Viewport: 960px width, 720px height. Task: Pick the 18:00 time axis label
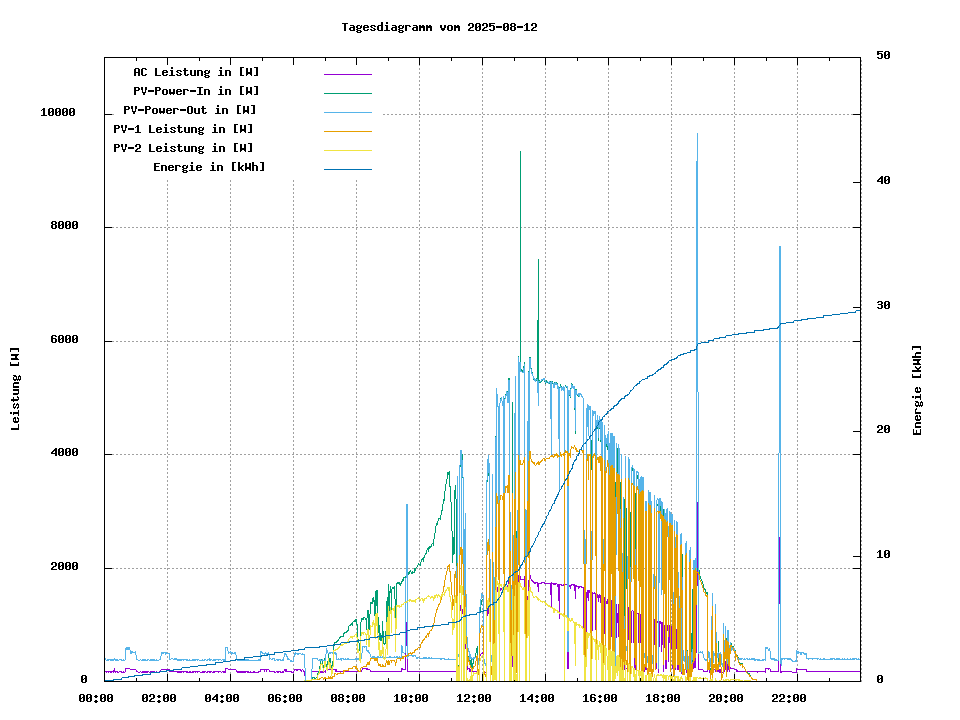(x=663, y=698)
